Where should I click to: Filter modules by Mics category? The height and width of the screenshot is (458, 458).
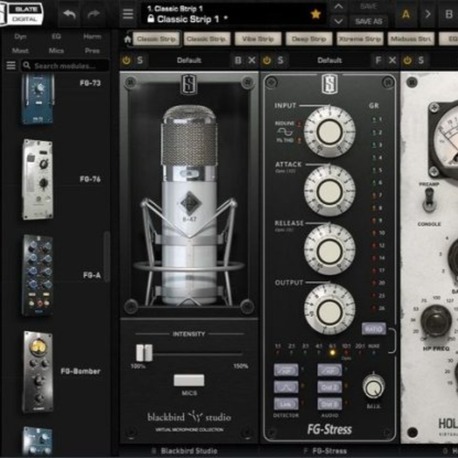point(56,51)
